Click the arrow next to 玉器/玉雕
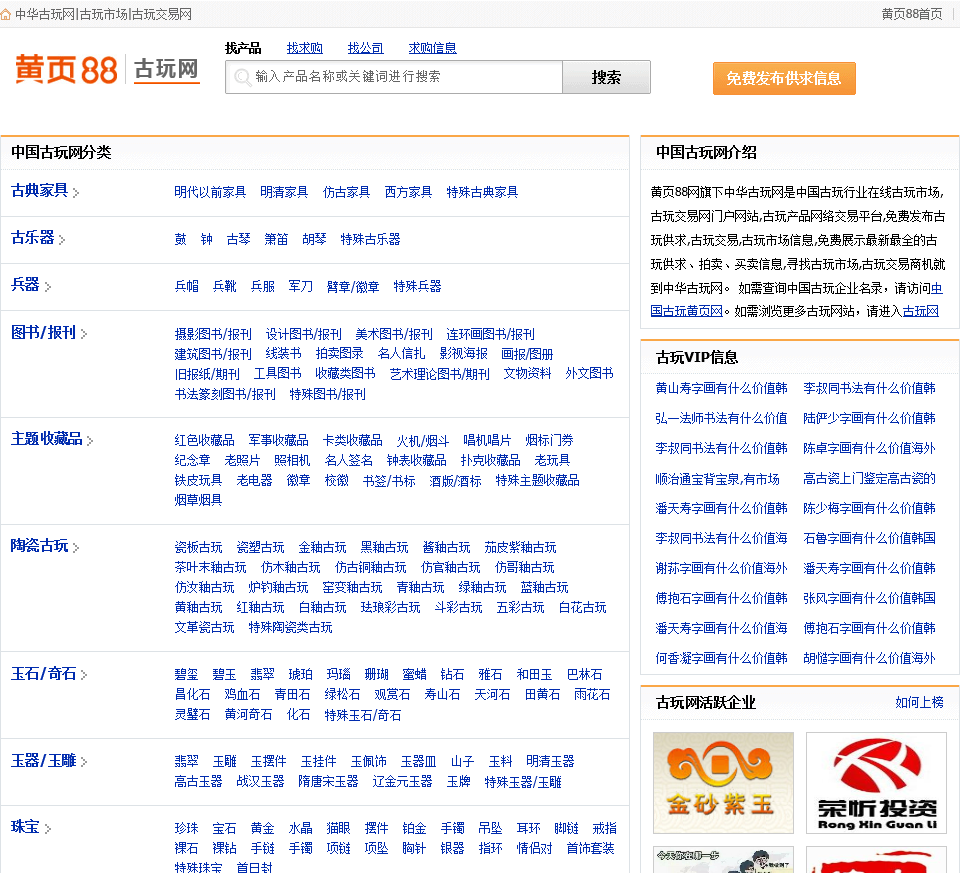Viewport: 960px width, 873px height. point(84,762)
